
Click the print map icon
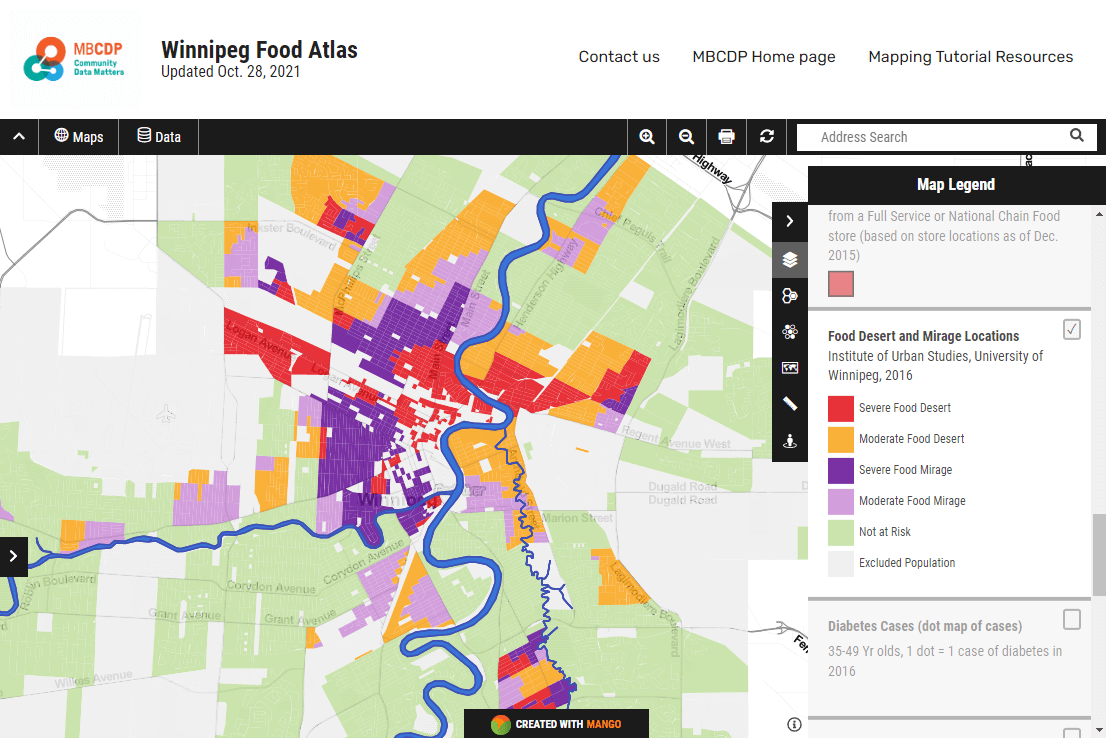coord(726,136)
